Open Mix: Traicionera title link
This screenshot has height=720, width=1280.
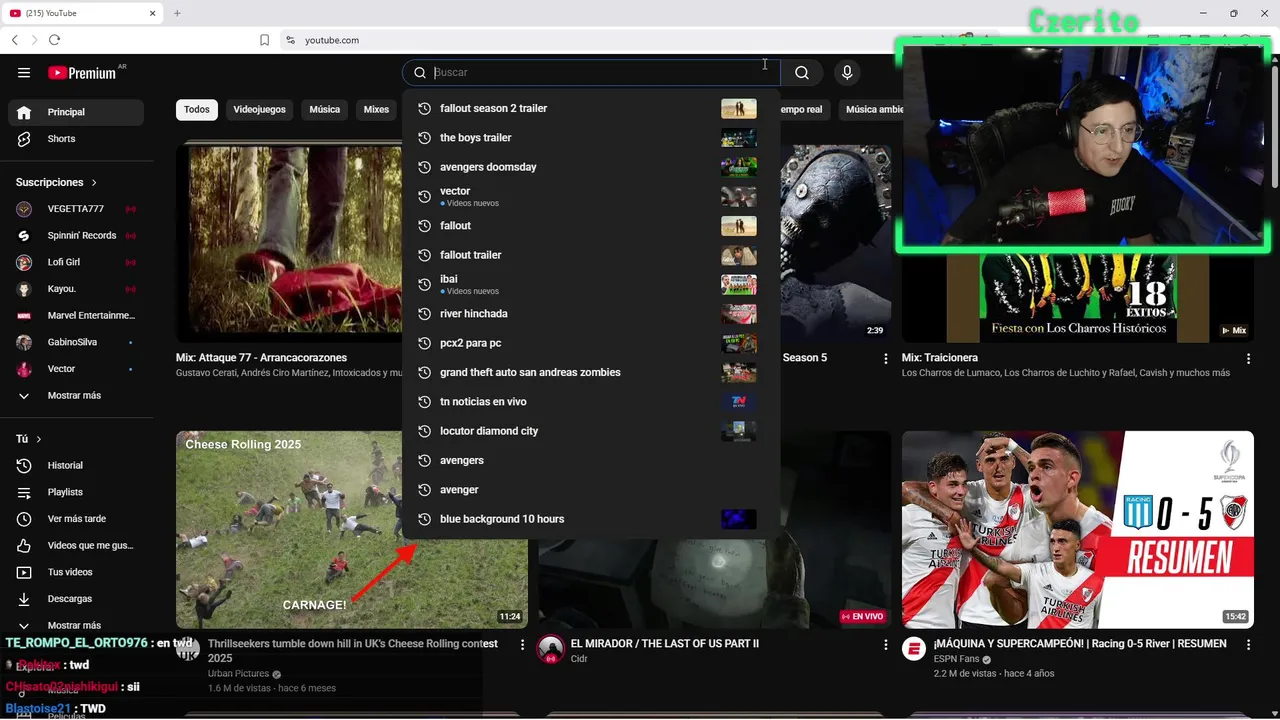pyautogui.click(x=940, y=358)
